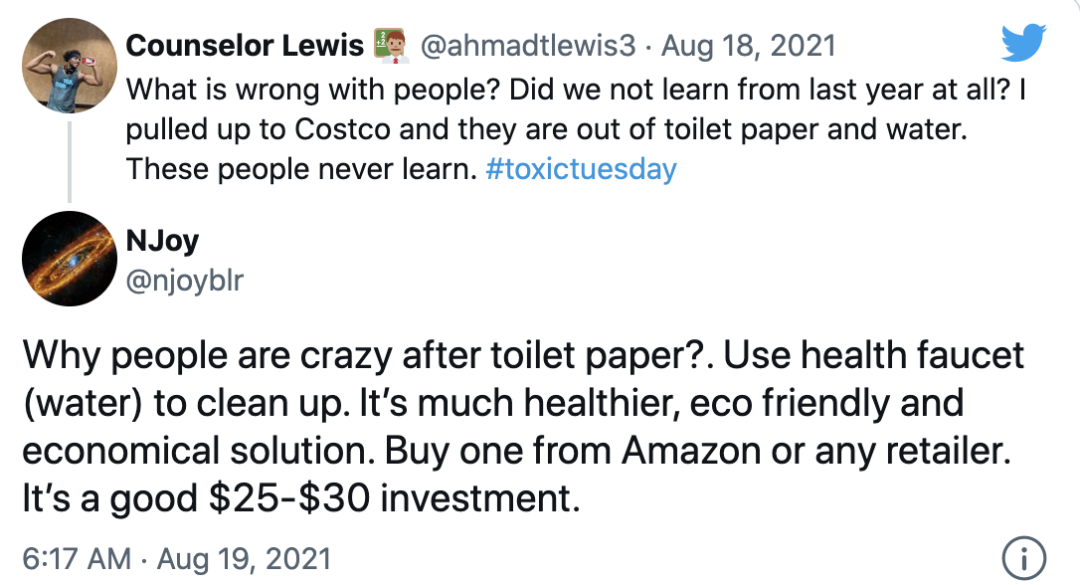Viewport: 1080px width, 585px height.
Task: Click Counselor Lewis's profile picture
Action: click(67, 67)
